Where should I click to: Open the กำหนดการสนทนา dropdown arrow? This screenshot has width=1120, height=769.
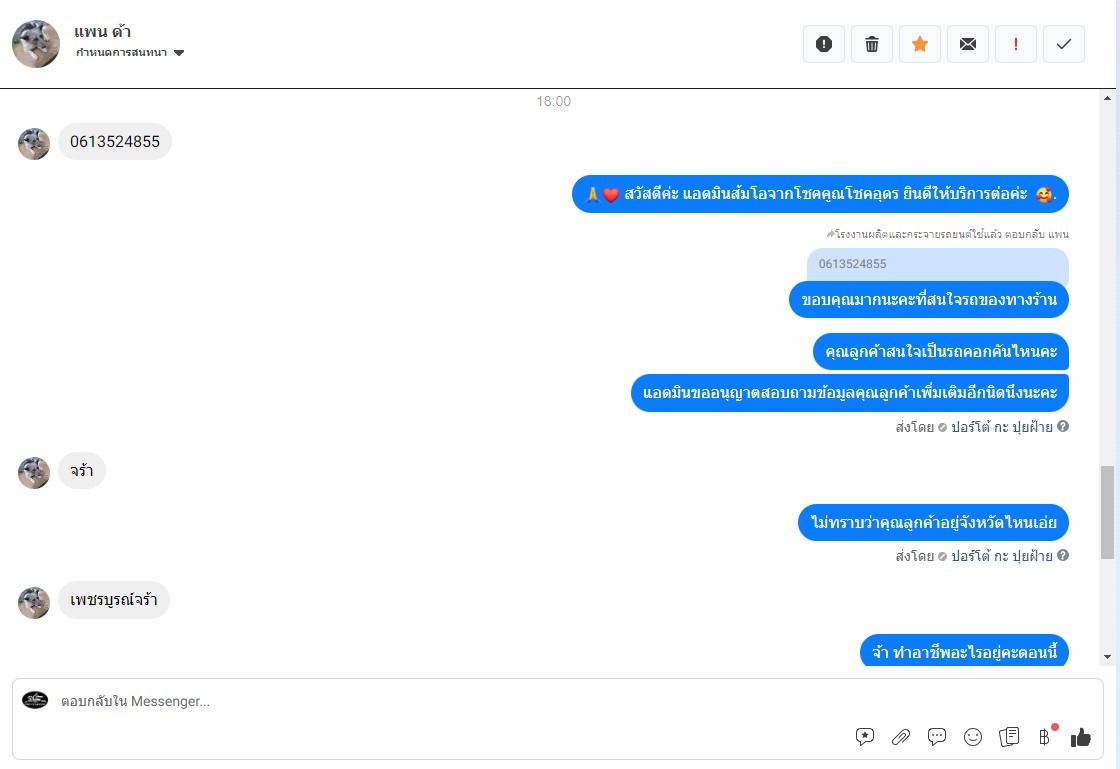(x=179, y=53)
